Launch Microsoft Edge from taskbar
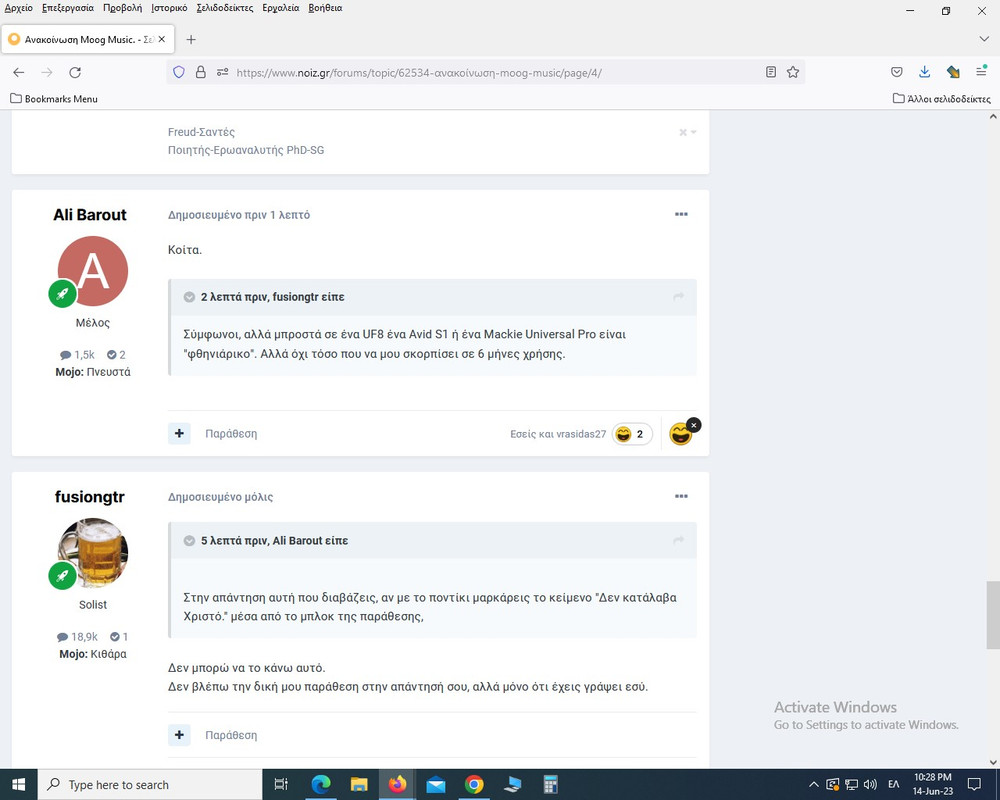The image size is (1000, 800). pyautogui.click(x=321, y=785)
